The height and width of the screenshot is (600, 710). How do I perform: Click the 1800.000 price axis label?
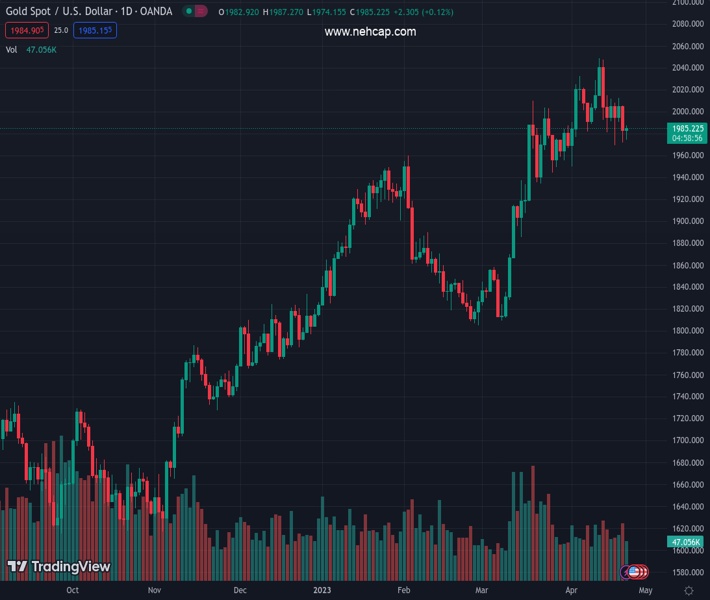tap(688, 331)
